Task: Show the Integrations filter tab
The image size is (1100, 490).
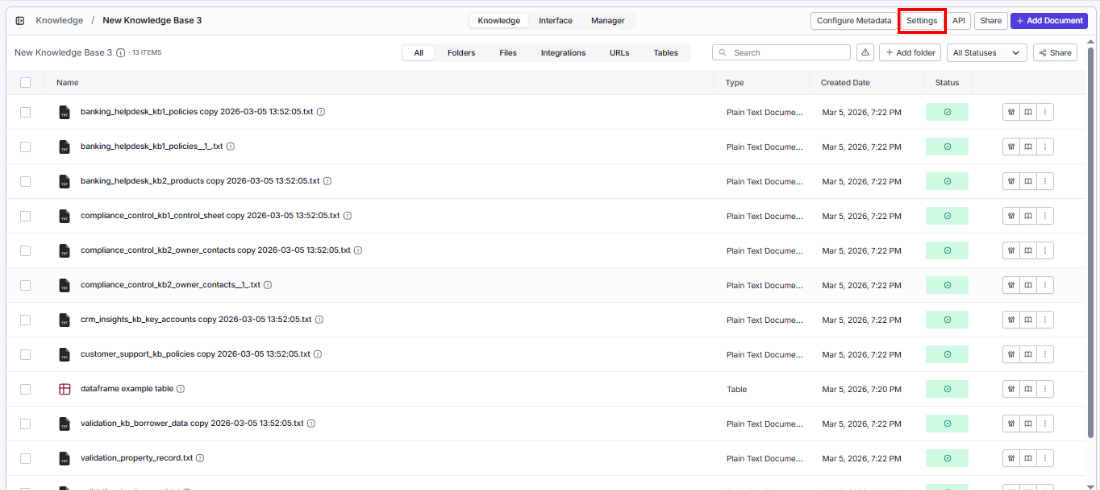Action: point(563,53)
